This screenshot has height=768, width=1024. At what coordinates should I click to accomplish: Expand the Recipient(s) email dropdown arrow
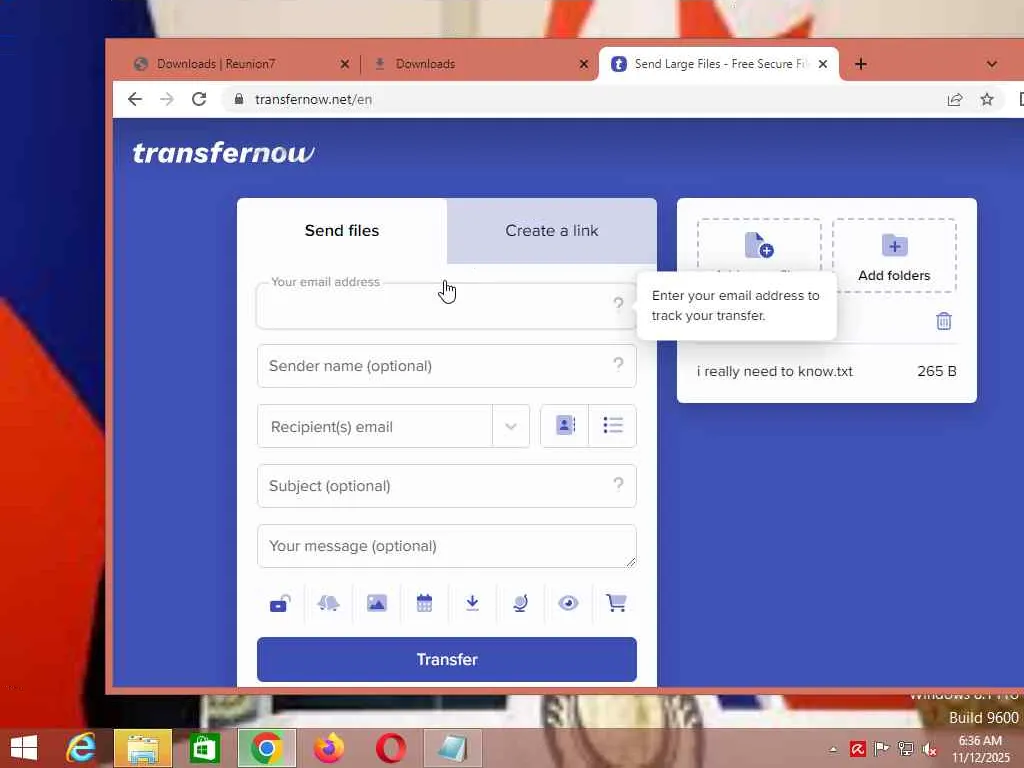511,426
